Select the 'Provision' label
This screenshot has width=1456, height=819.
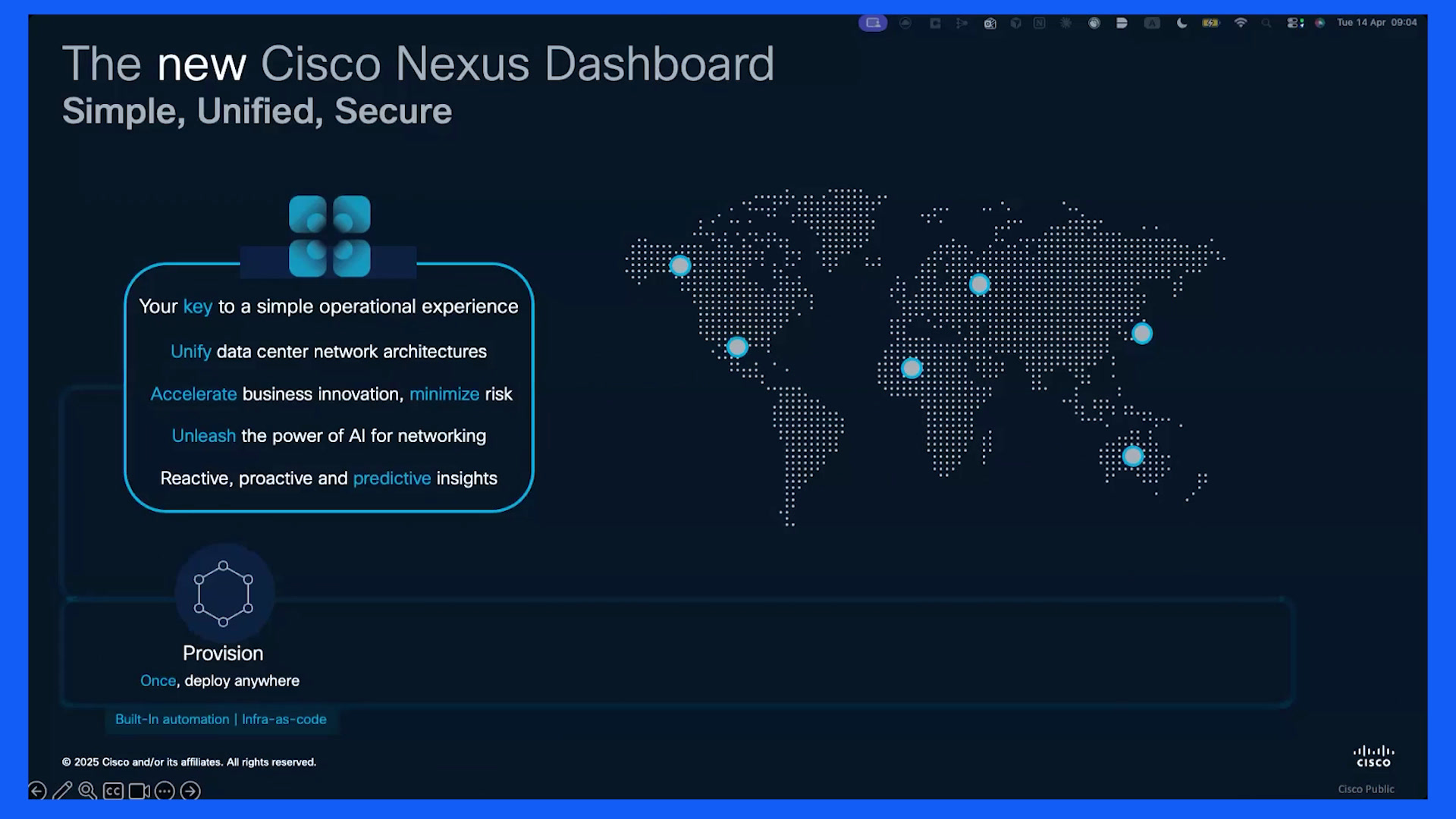tap(223, 654)
